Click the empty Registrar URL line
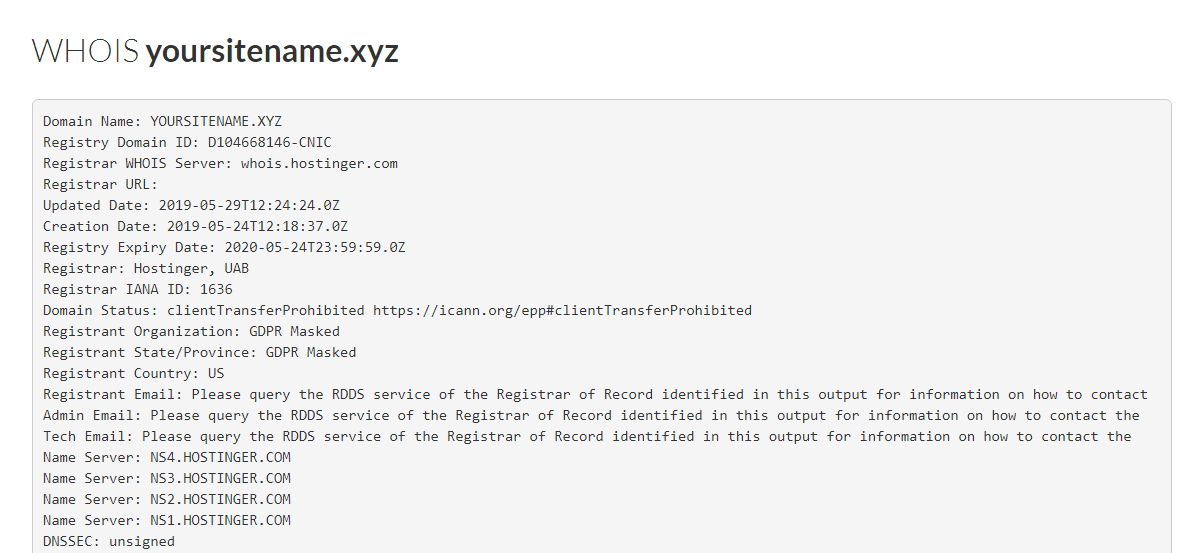This screenshot has height=553, width=1199. tap(100, 184)
